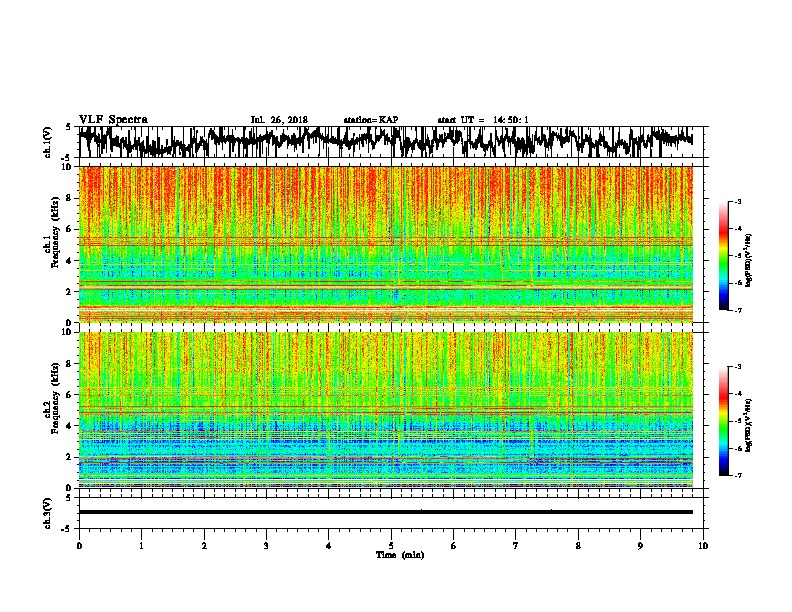The image size is (792, 612).
Task: Select the "start UT = 14:50: 1" header text
Action: [x=482, y=120]
